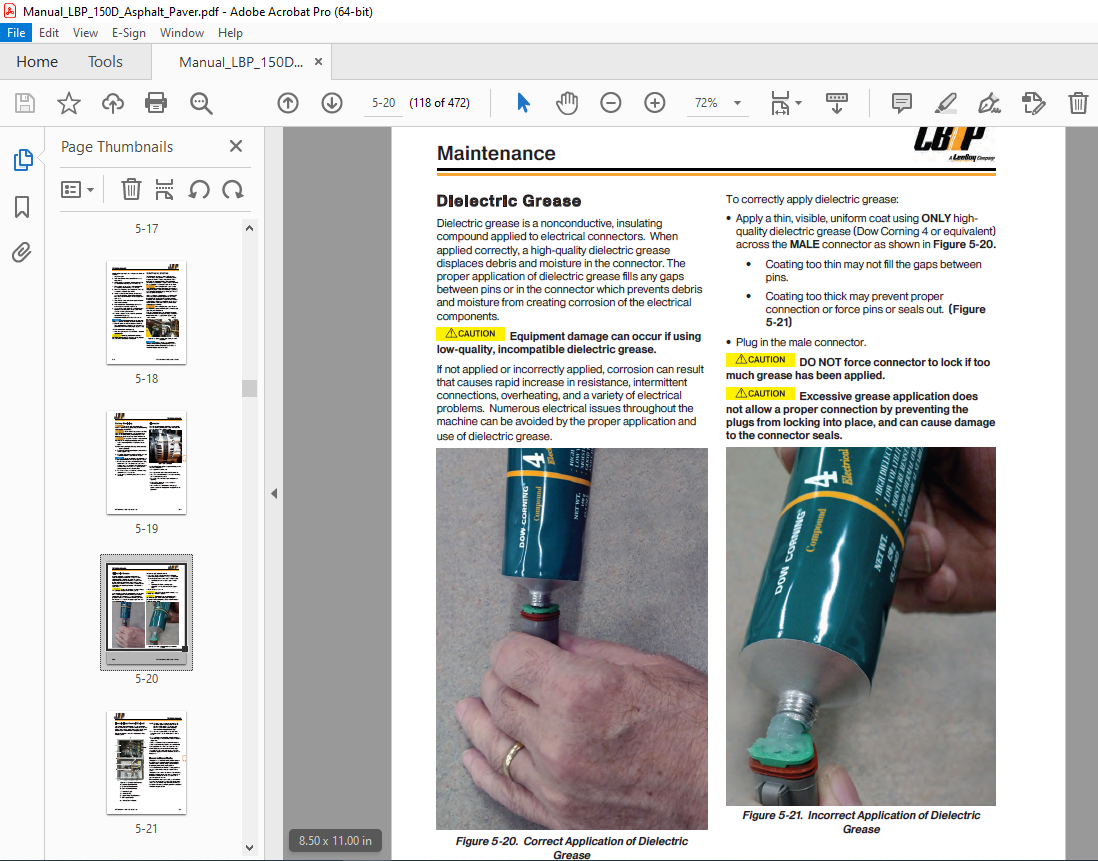The height and width of the screenshot is (861, 1098).
Task: Choose the Selection arrow tool
Action: pyautogui.click(x=523, y=104)
